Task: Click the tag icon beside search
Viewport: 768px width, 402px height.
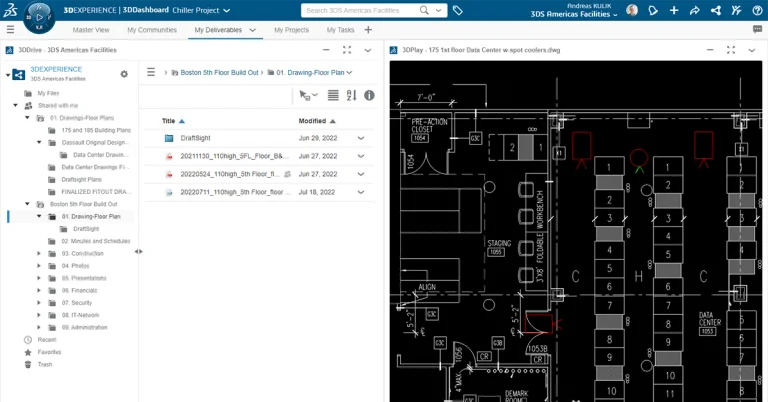Action: tap(457, 10)
